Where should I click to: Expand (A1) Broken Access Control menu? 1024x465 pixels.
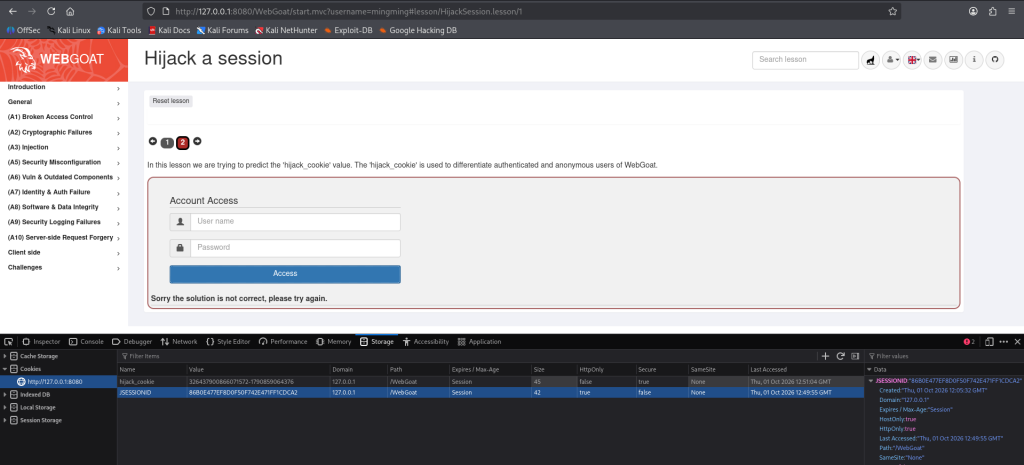[x=64, y=118]
